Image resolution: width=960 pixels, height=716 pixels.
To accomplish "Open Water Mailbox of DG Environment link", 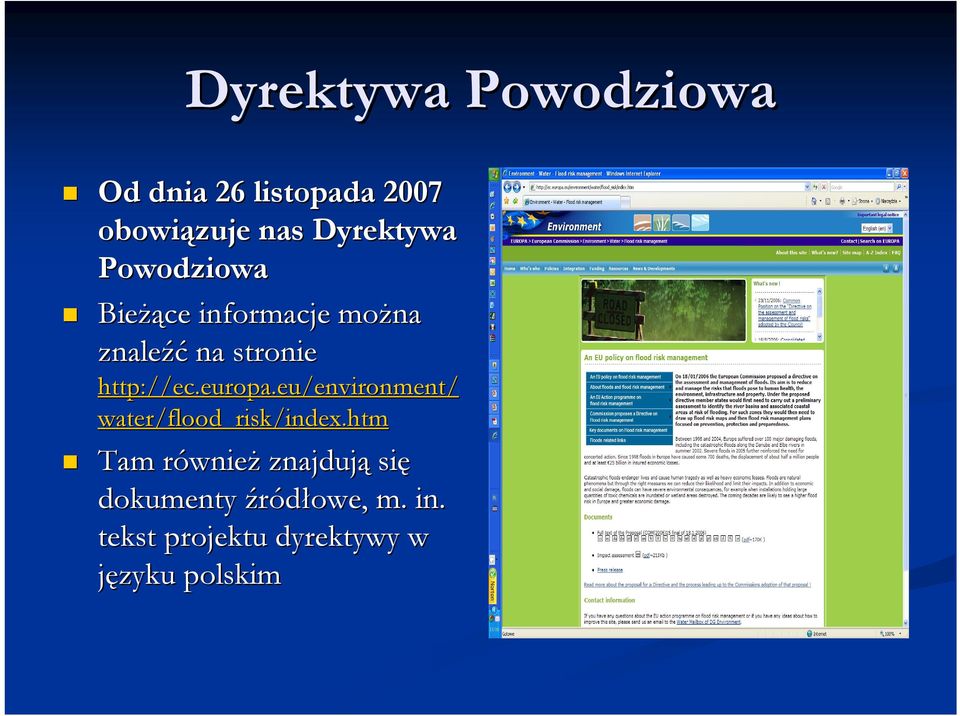I will tap(708, 622).
